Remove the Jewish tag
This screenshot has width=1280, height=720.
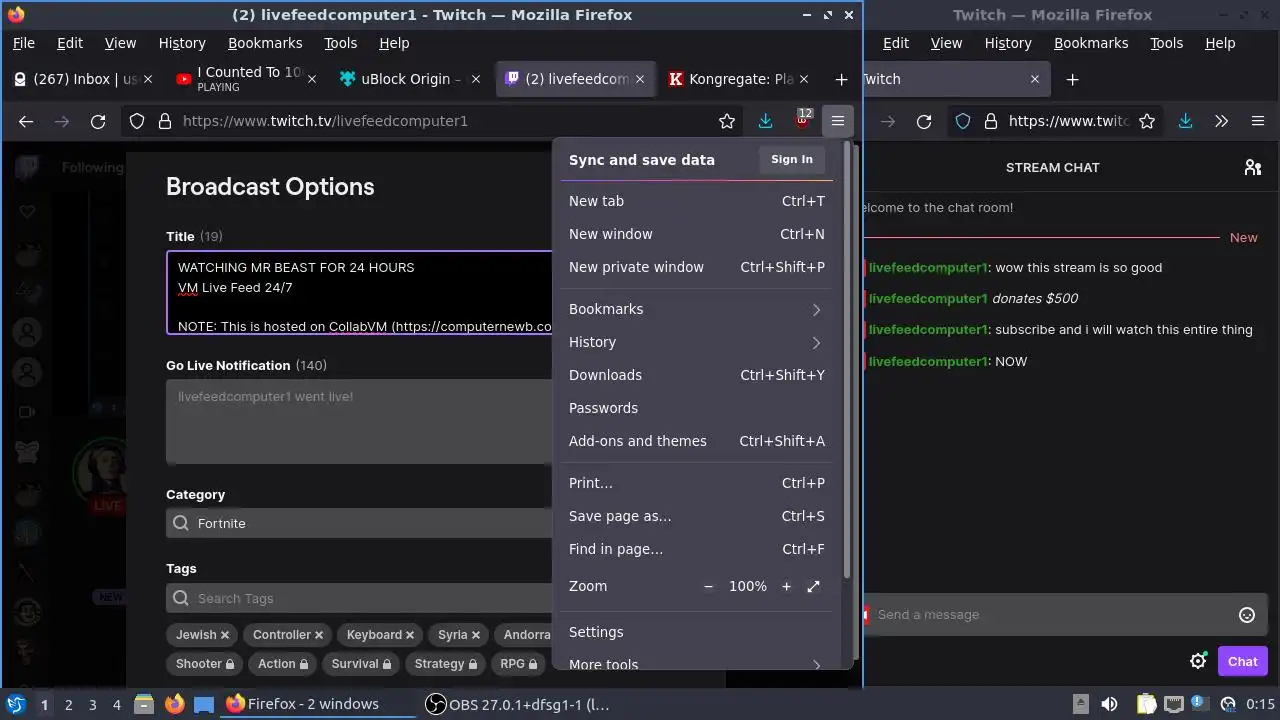(x=225, y=635)
